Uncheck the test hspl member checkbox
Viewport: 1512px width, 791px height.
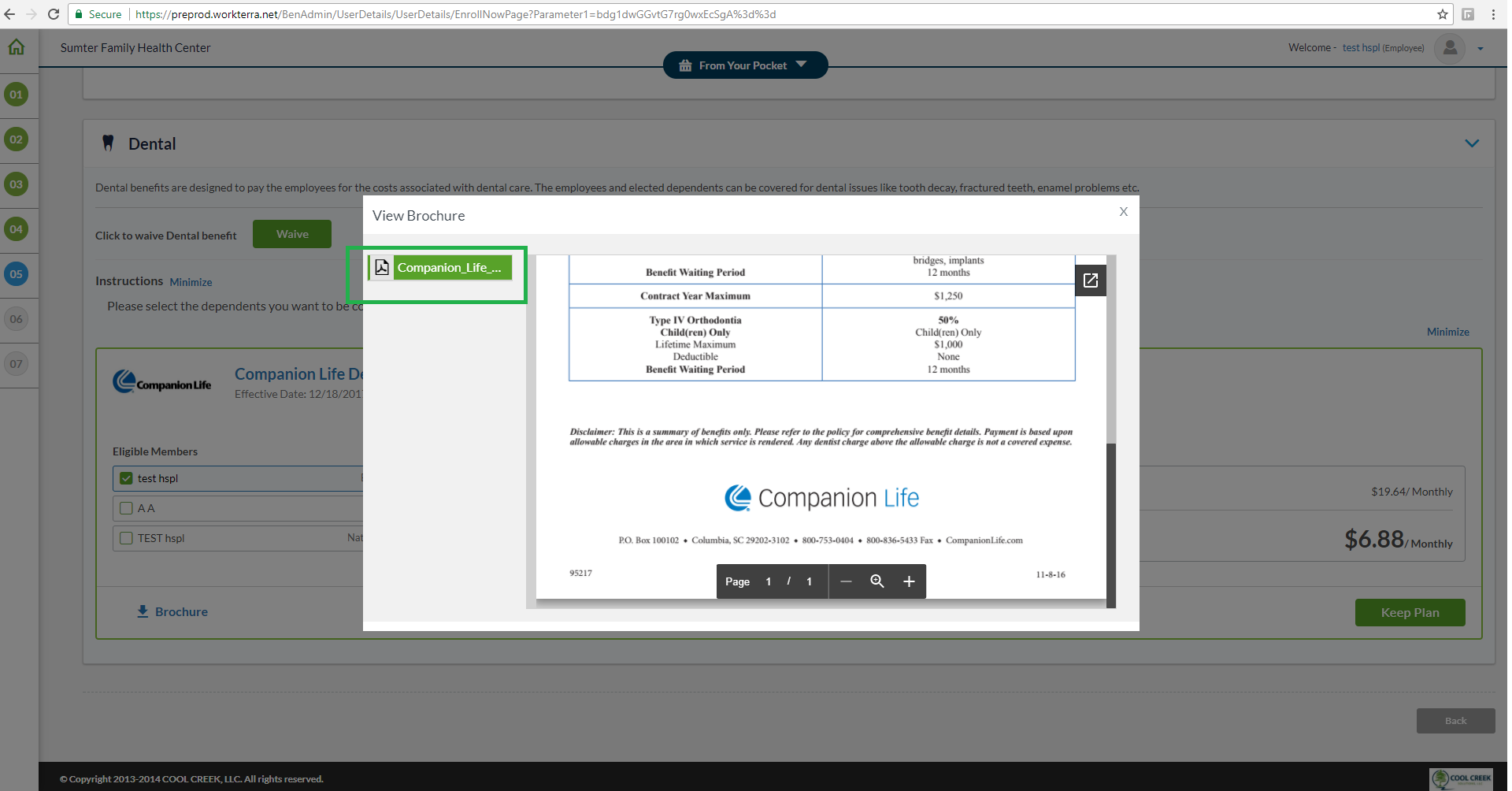(x=126, y=478)
